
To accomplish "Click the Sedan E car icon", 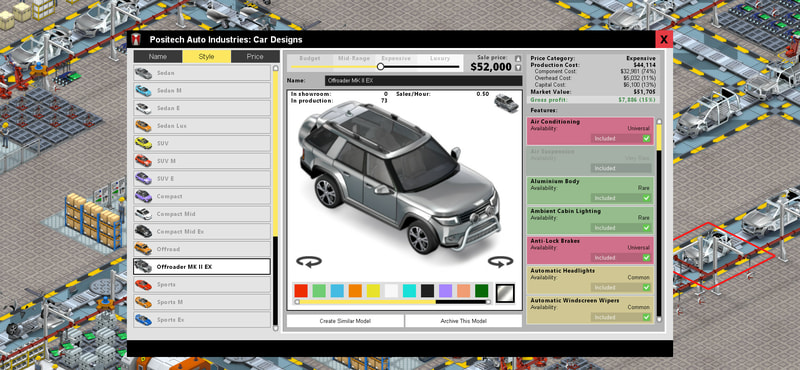I will coord(143,108).
